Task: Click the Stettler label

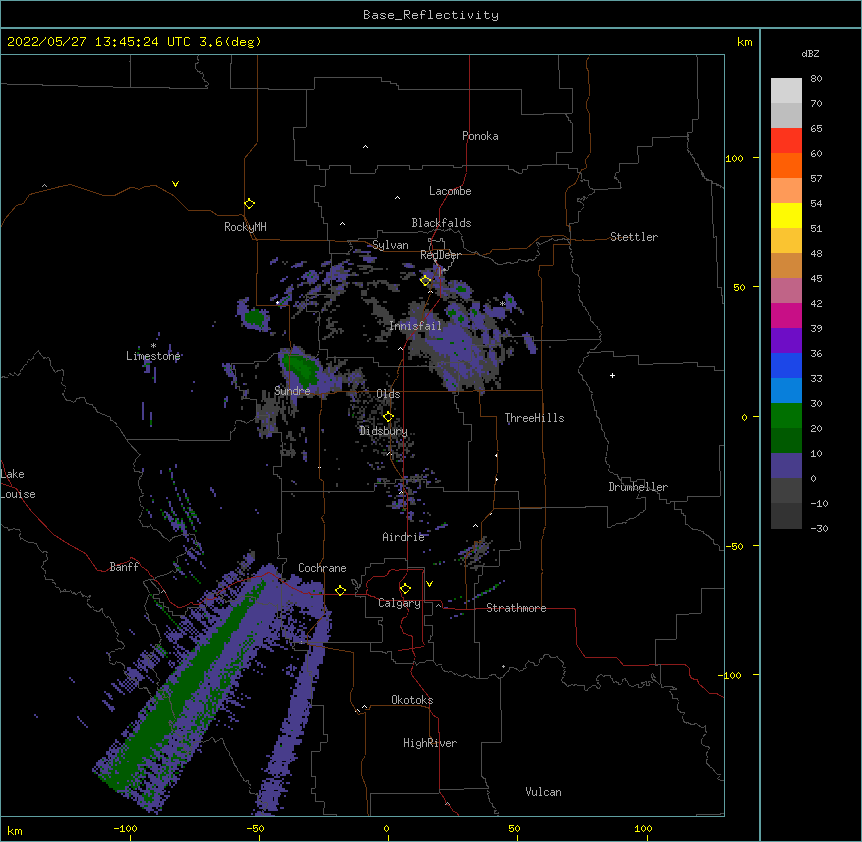Action: pos(634,237)
